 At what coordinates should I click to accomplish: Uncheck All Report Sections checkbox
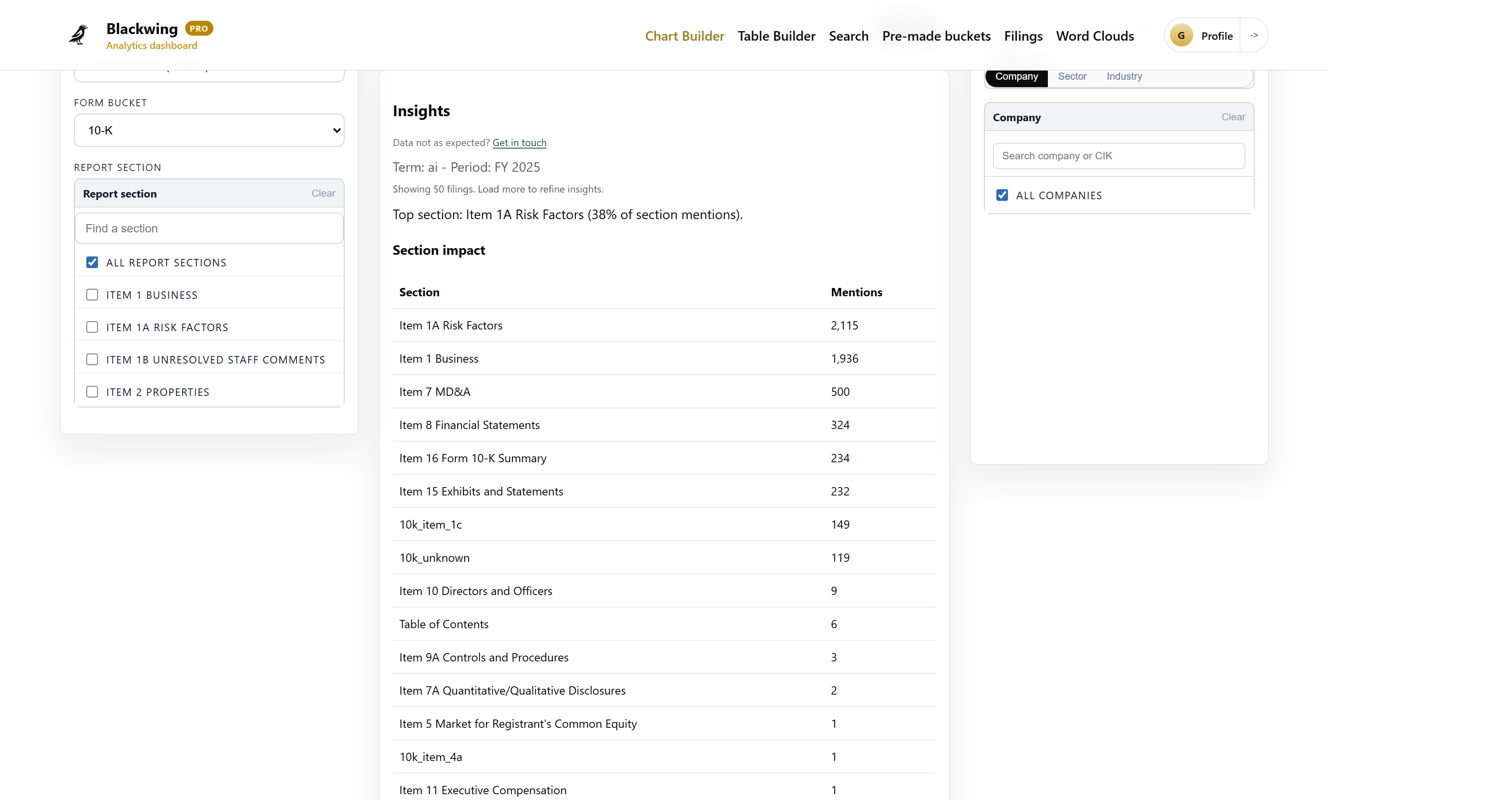[x=92, y=262]
